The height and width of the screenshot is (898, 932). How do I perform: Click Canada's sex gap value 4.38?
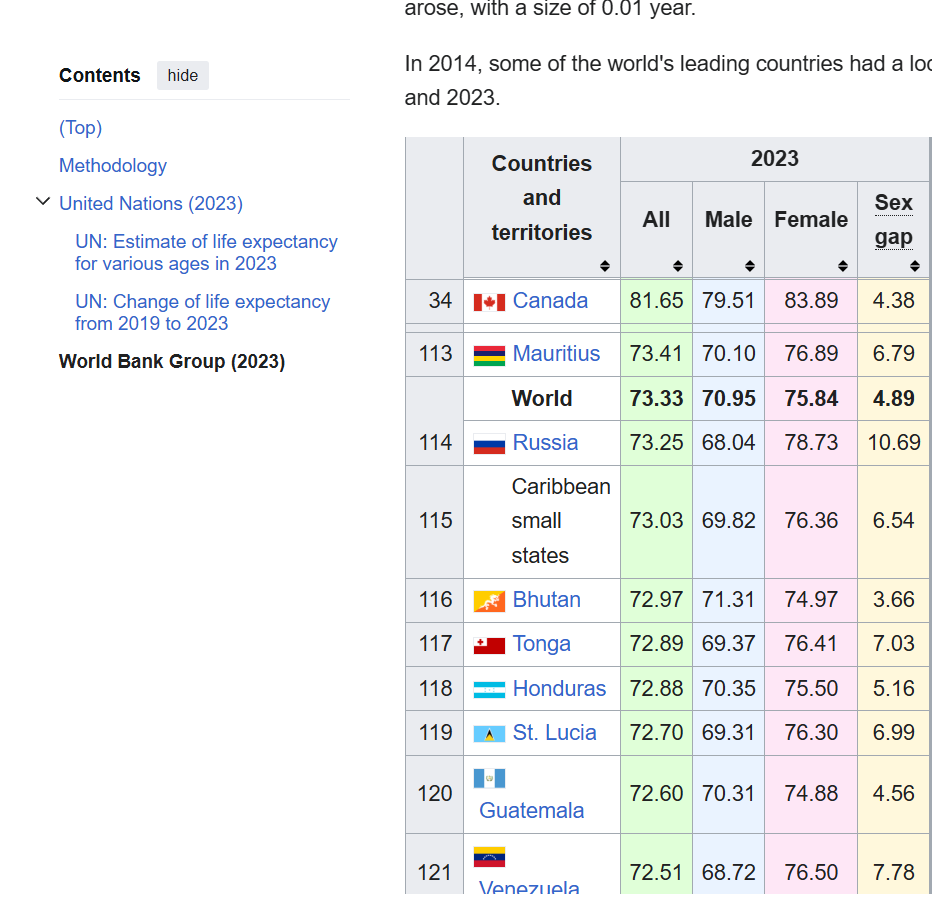click(x=893, y=301)
